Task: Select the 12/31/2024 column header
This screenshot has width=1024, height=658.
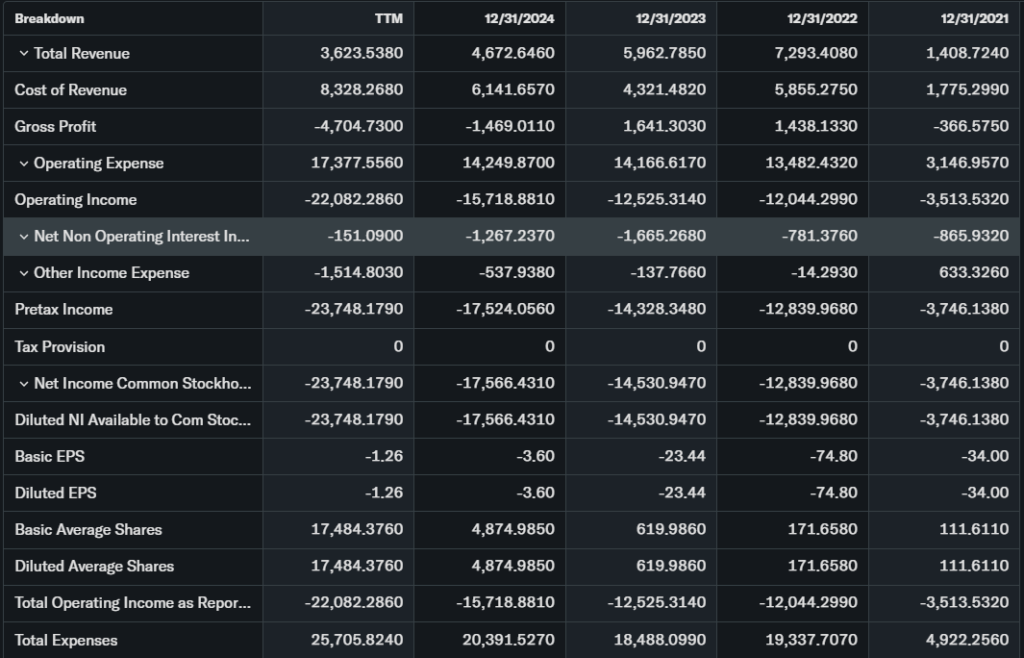Action: [x=520, y=18]
